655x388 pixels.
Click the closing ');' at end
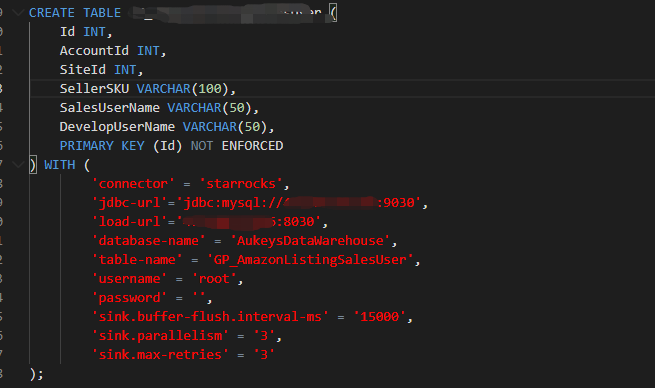[x=37, y=374]
